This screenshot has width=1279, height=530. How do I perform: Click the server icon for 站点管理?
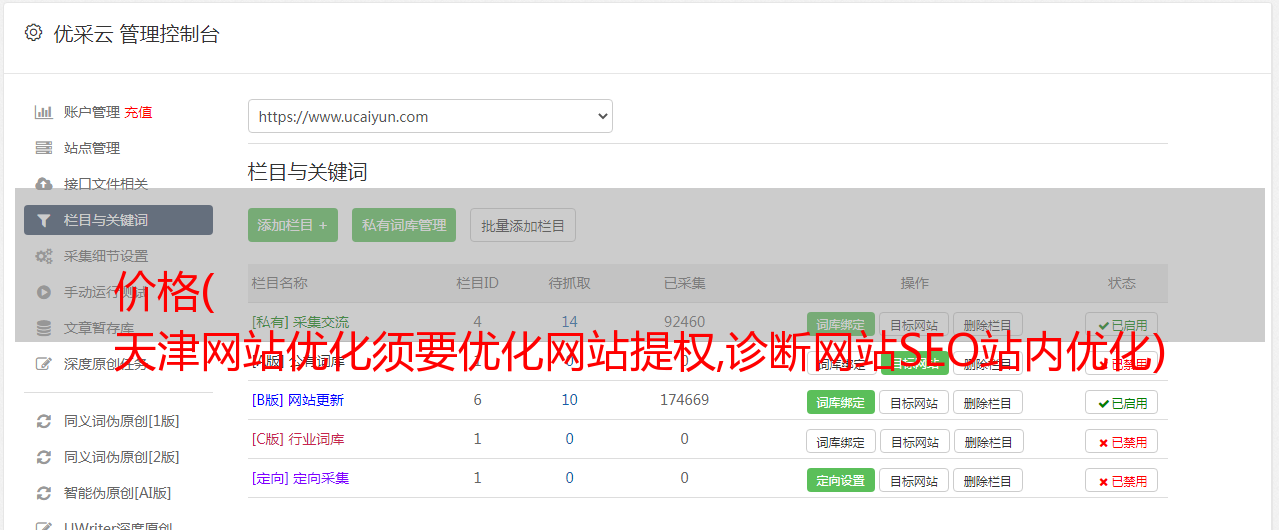[x=44, y=148]
